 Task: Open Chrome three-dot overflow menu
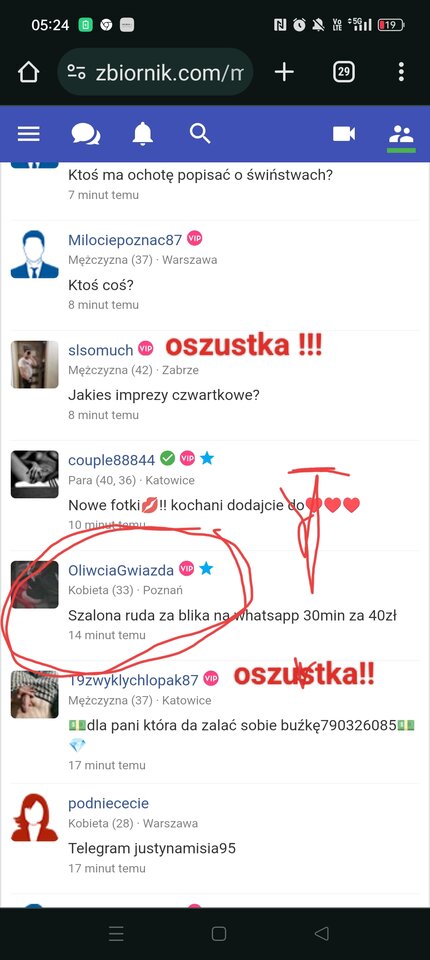coord(401,72)
